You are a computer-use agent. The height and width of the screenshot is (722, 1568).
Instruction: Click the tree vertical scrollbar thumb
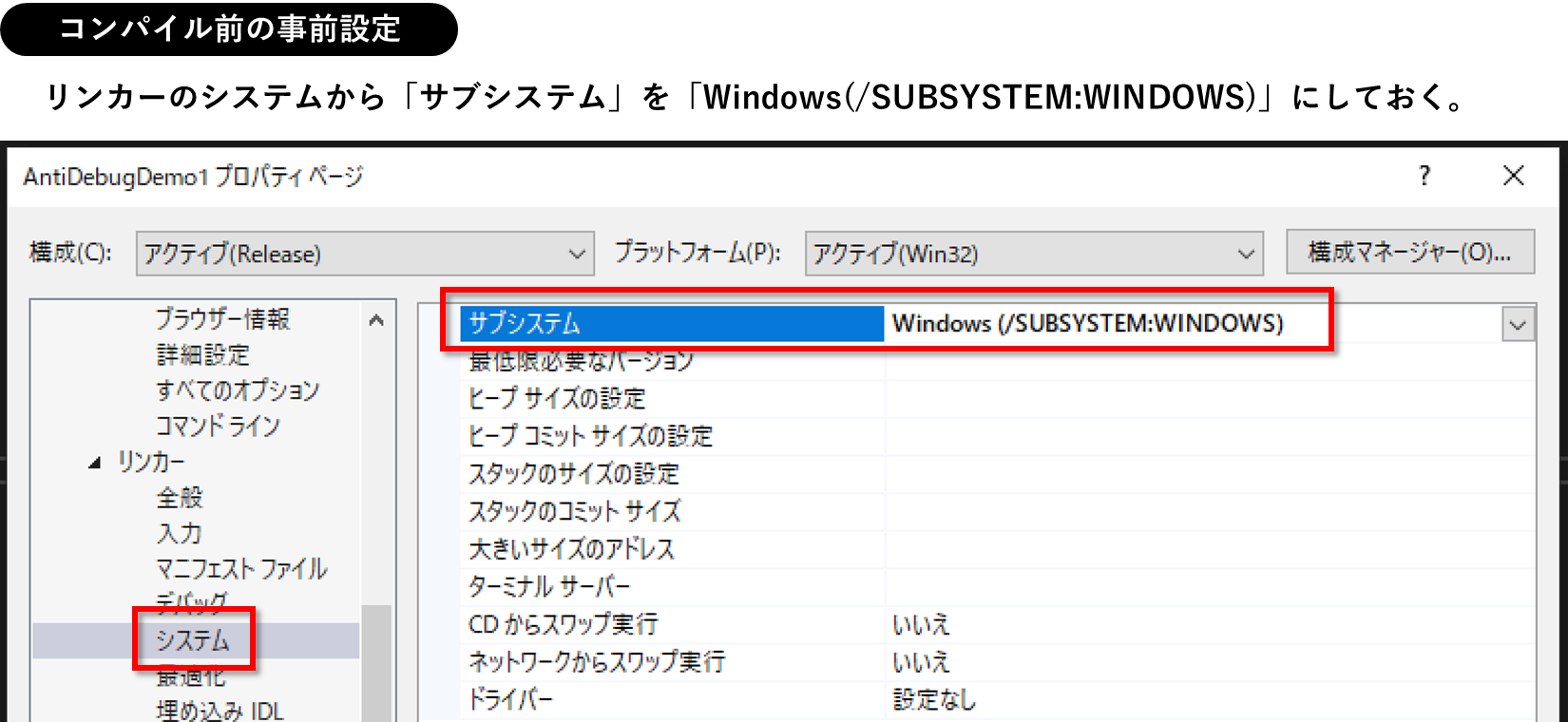[x=376, y=663]
